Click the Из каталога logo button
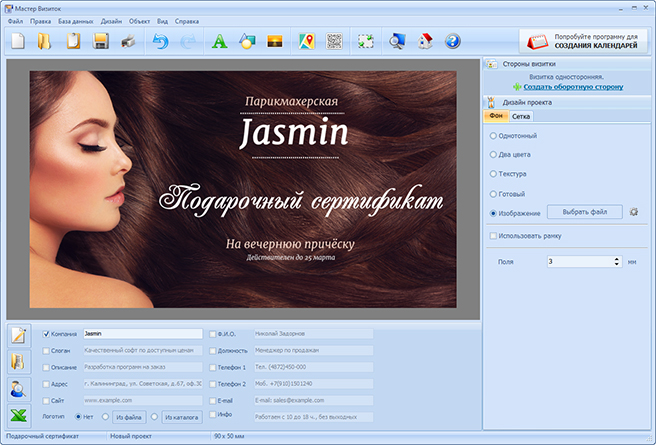The width and height of the screenshot is (656, 445). pos(182,417)
